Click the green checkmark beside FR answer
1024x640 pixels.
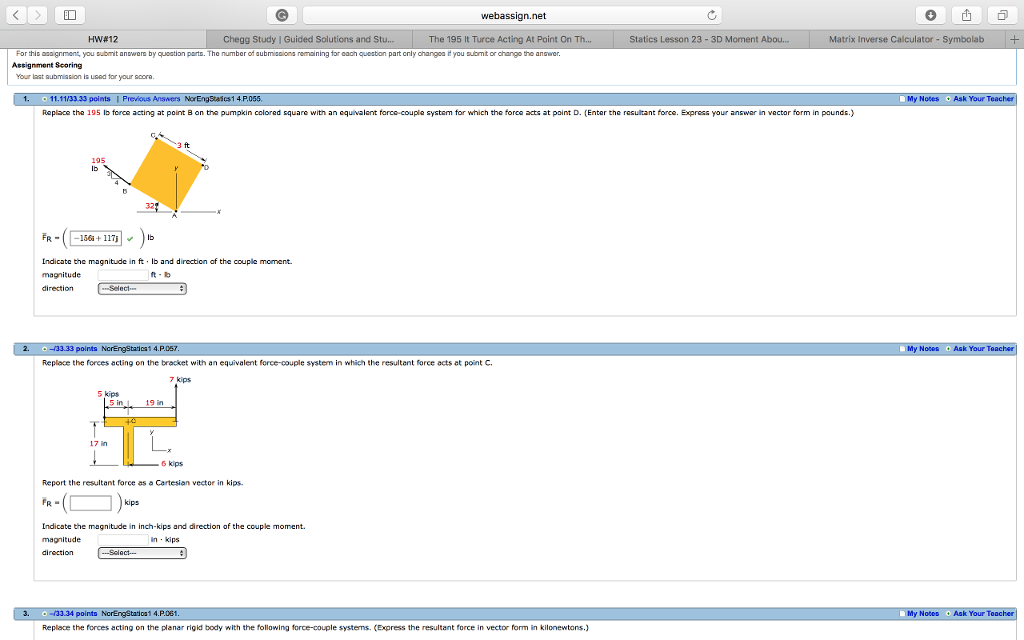coord(130,239)
